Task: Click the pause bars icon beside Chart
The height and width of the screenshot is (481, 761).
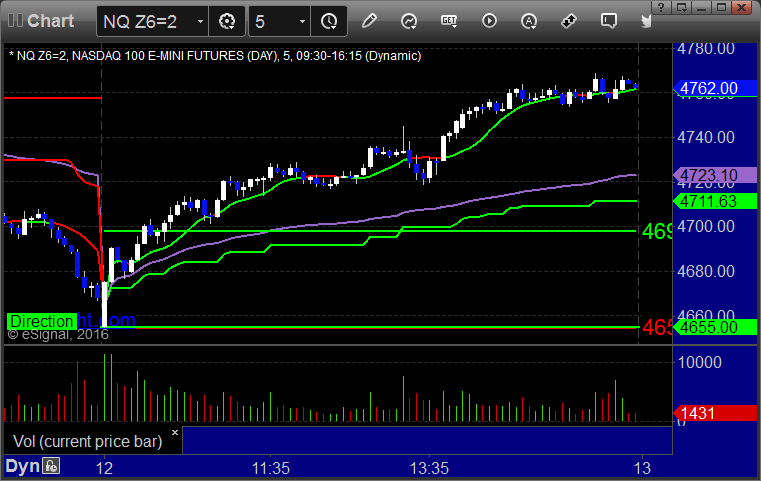Action: pos(15,20)
